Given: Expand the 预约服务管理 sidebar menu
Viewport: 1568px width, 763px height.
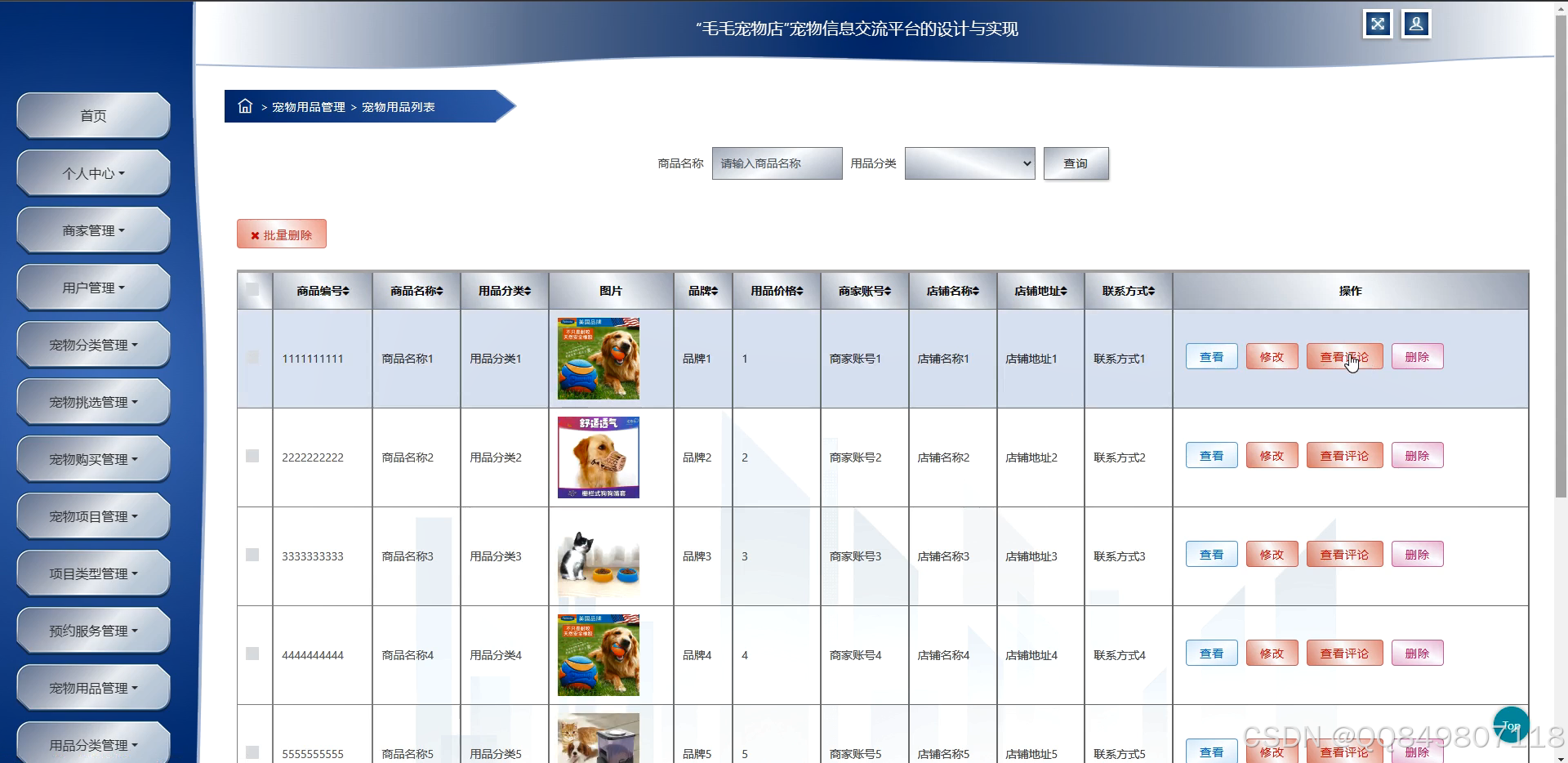Looking at the screenshot, I should [93, 631].
